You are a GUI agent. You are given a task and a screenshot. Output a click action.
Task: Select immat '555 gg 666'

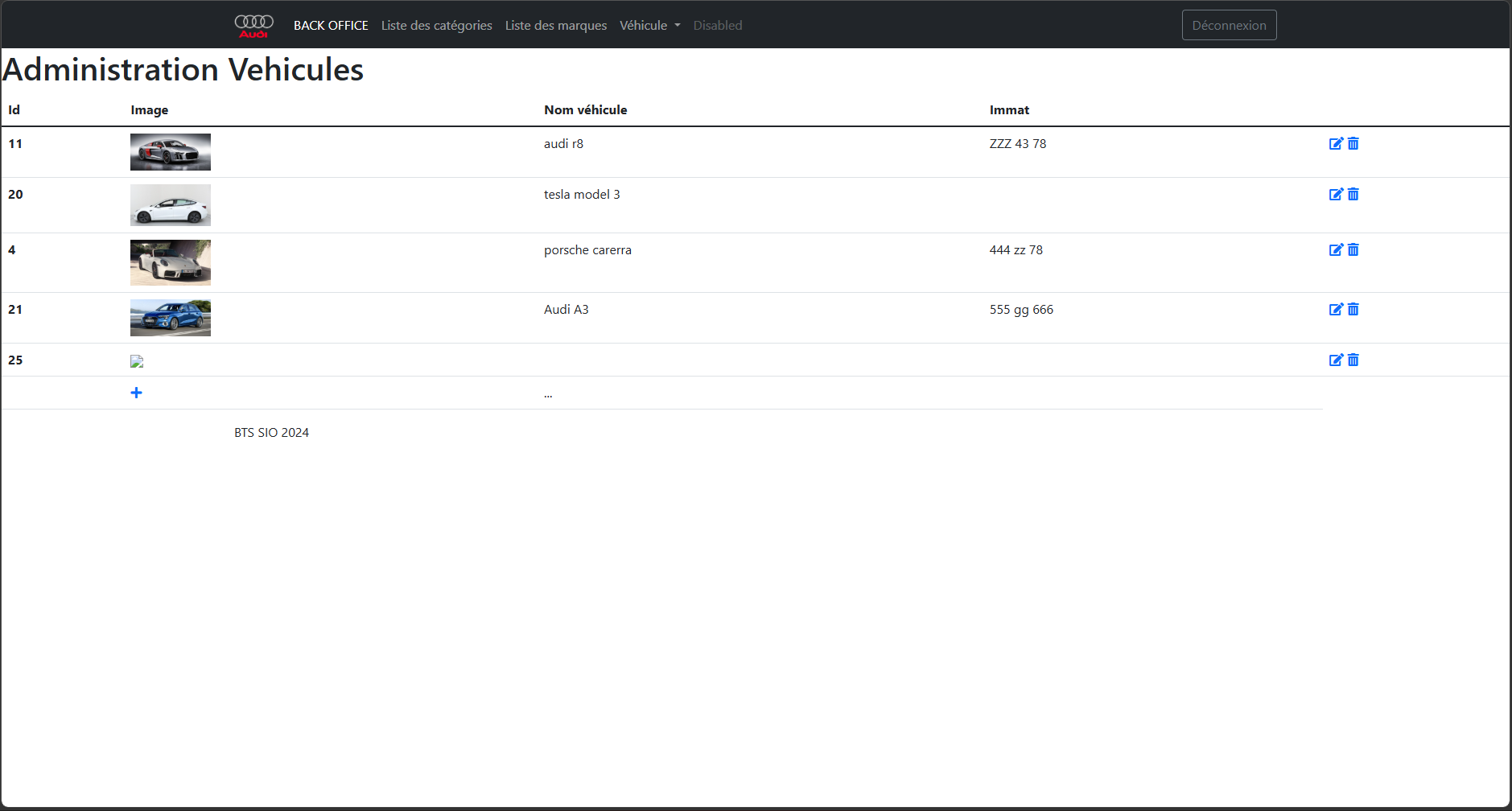(1021, 310)
